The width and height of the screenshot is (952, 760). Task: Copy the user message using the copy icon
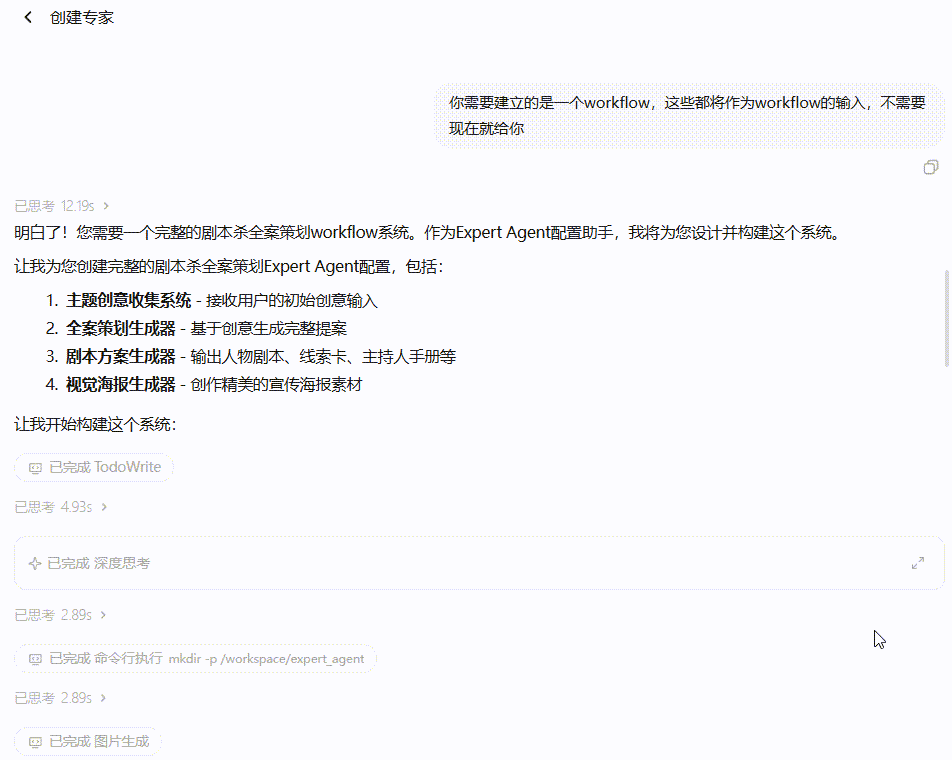pos(932,166)
